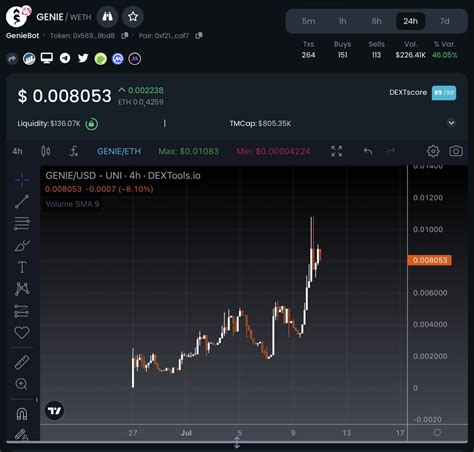Open the green CoinGecko icon

(101, 59)
